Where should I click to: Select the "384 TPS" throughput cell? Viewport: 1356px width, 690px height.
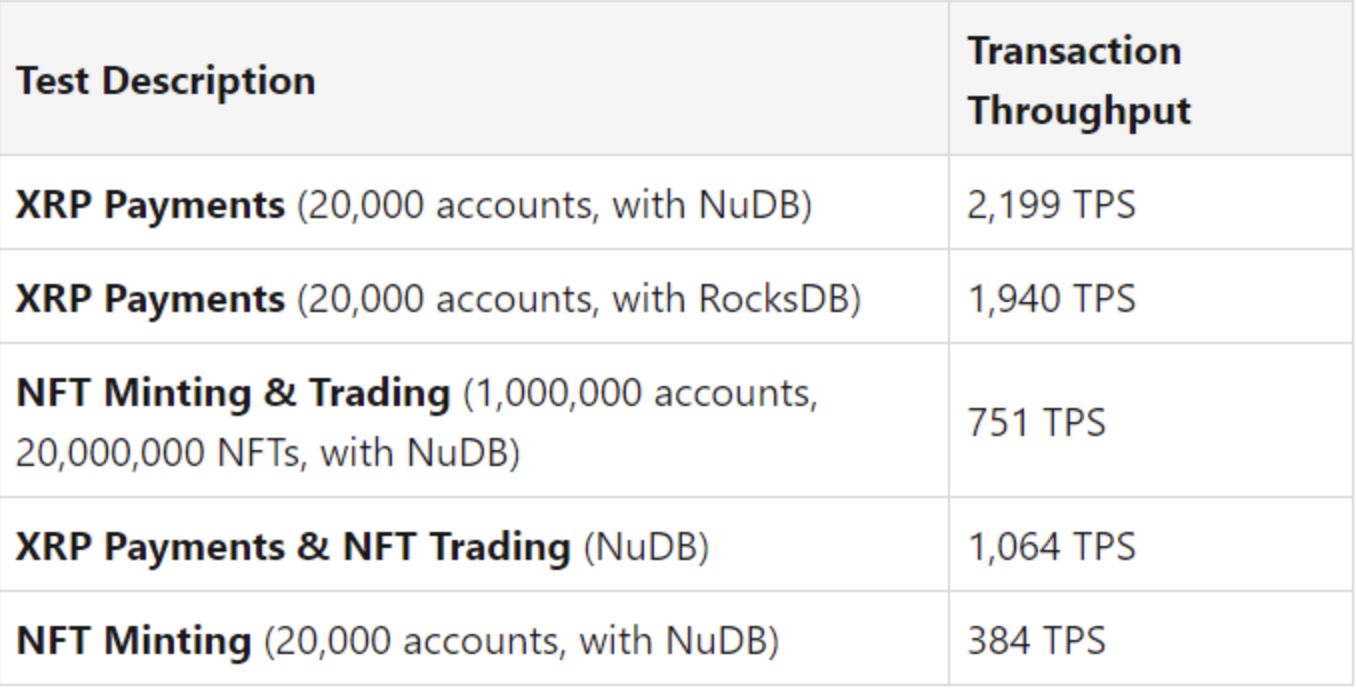tap(1036, 640)
